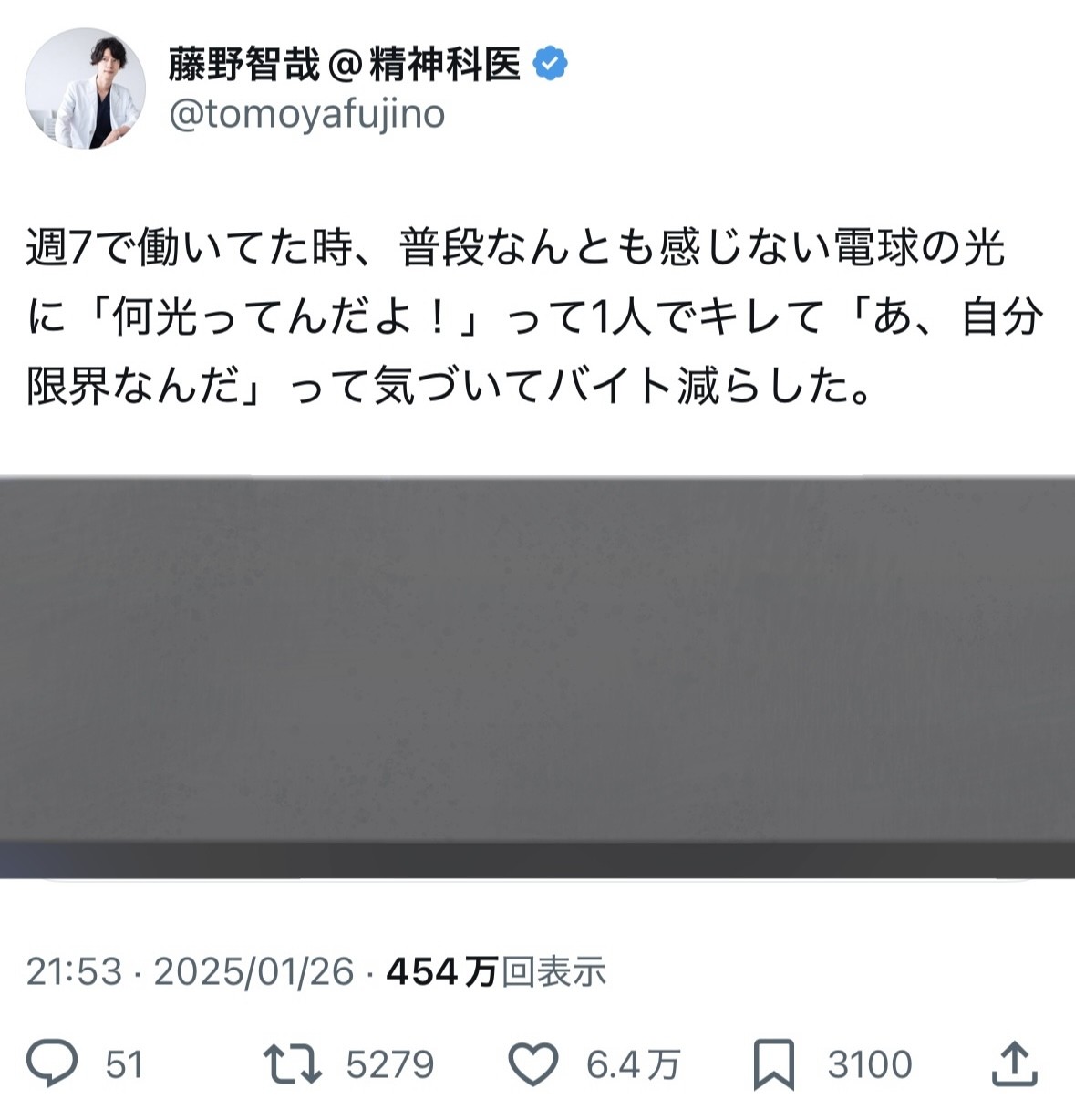
Task: Open the @tomoyafujino handle link
Action: (x=306, y=115)
